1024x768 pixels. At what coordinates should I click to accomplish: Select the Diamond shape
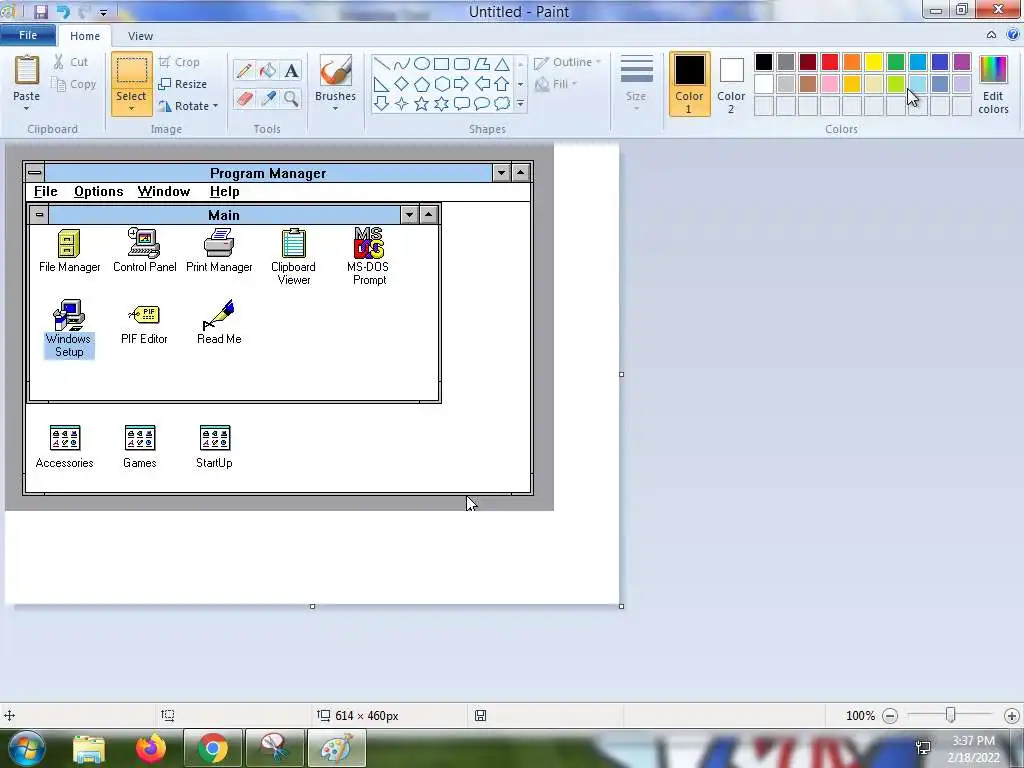402,84
